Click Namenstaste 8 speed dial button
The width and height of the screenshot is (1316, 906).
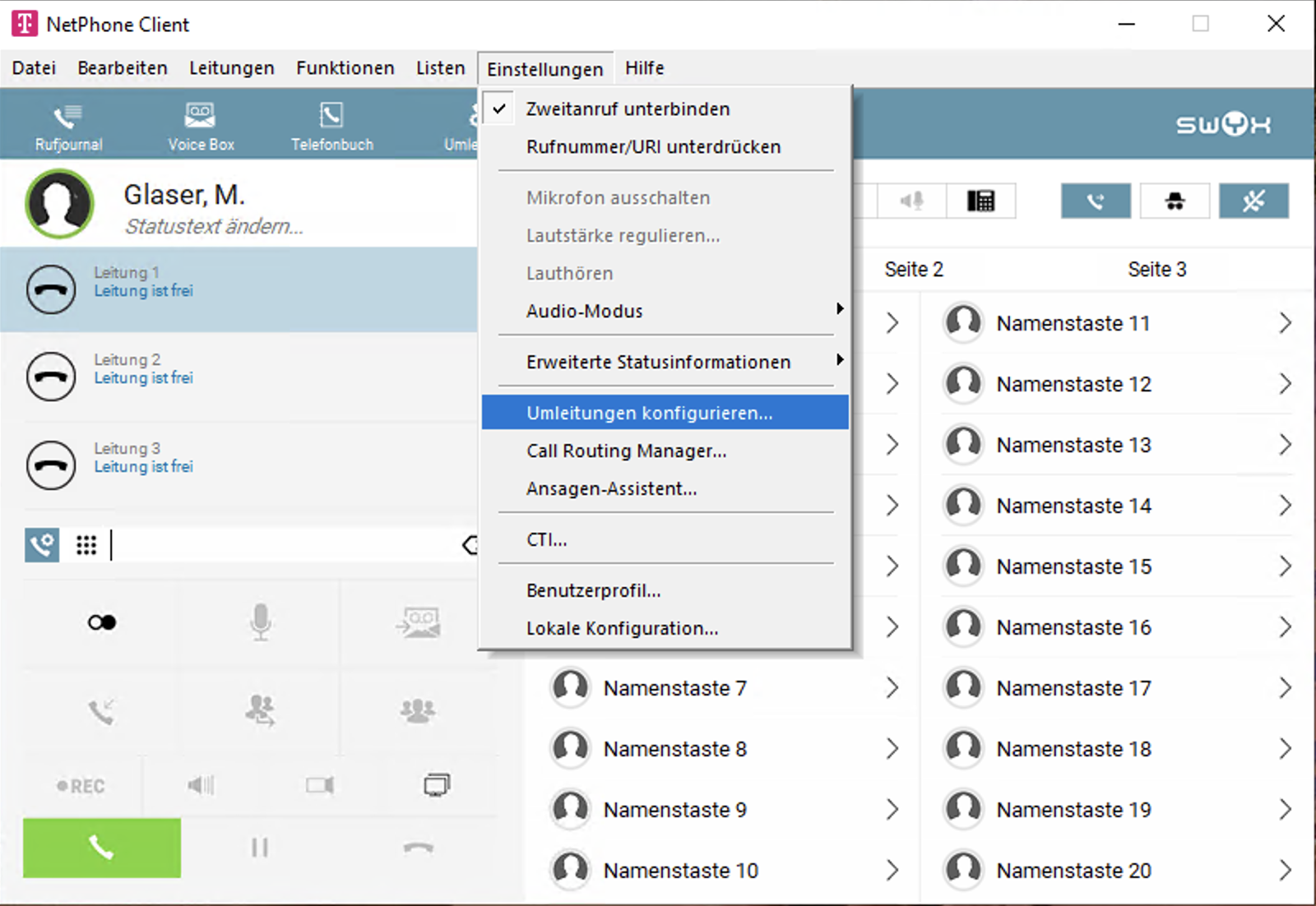tap(674, 749)
